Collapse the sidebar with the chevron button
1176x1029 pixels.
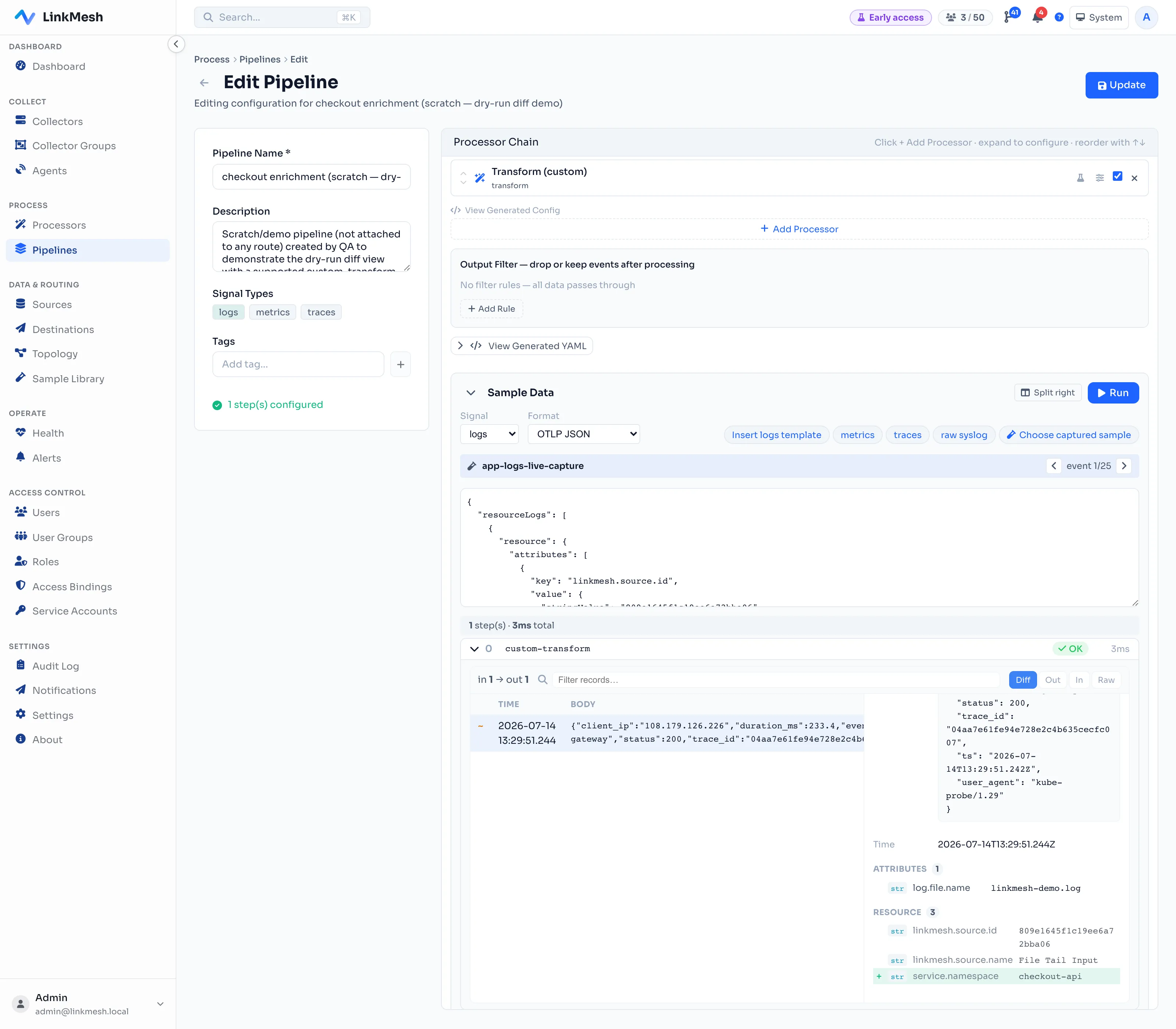point(176,44)
